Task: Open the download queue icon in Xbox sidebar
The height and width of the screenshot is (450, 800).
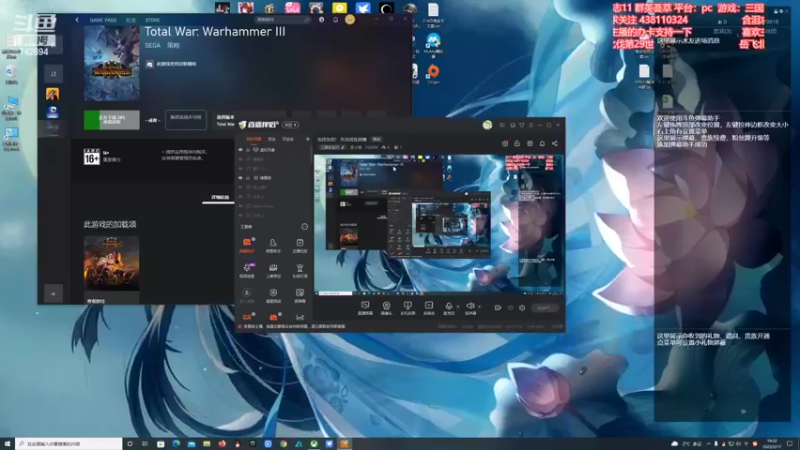Action: [53, 73]
